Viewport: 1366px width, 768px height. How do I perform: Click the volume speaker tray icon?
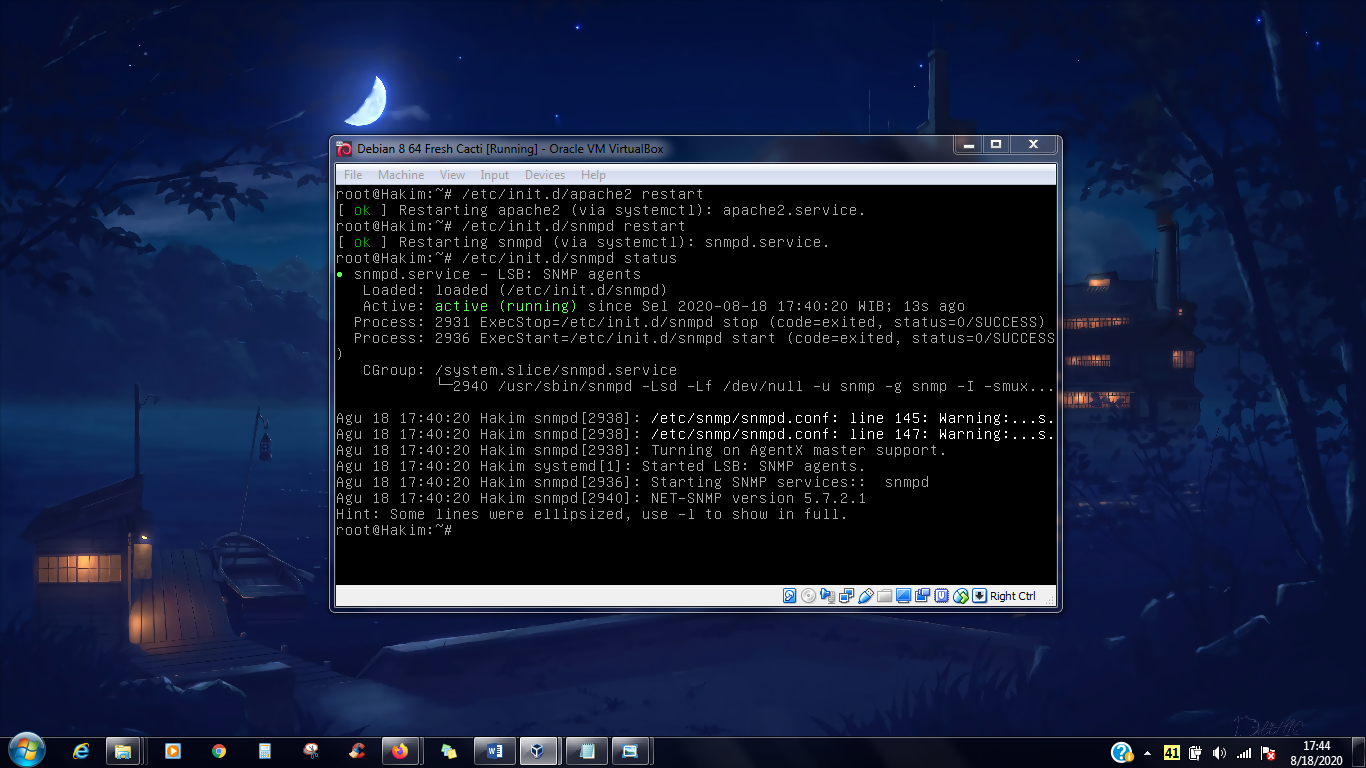point(1219,752)
